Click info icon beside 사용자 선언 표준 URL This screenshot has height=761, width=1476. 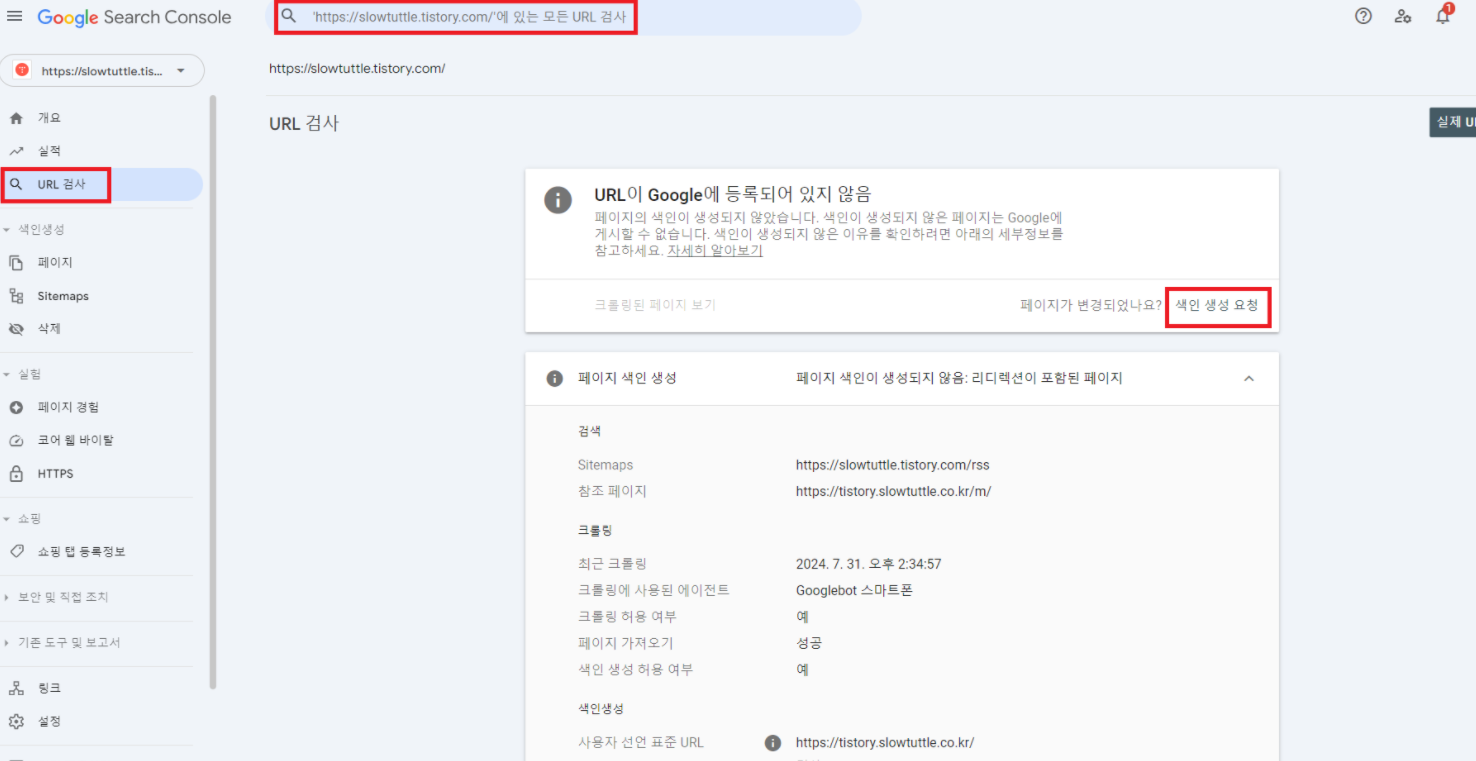(772, 743)
